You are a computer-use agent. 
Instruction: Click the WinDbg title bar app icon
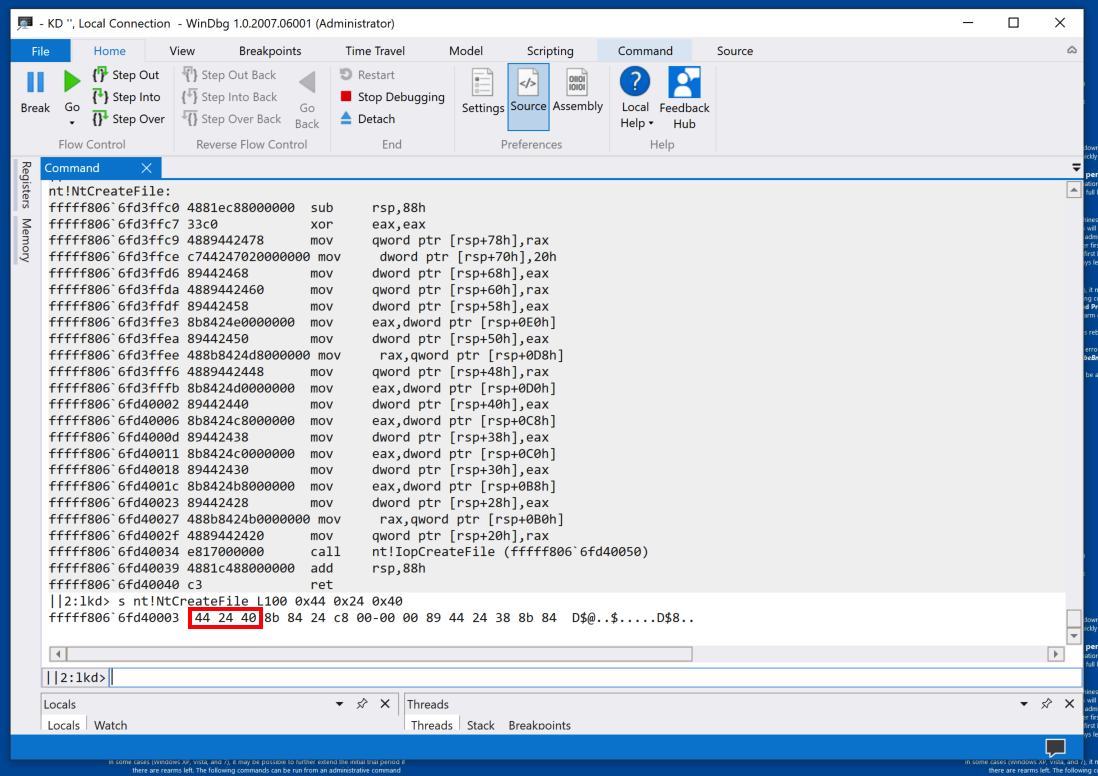click(25, 23)
